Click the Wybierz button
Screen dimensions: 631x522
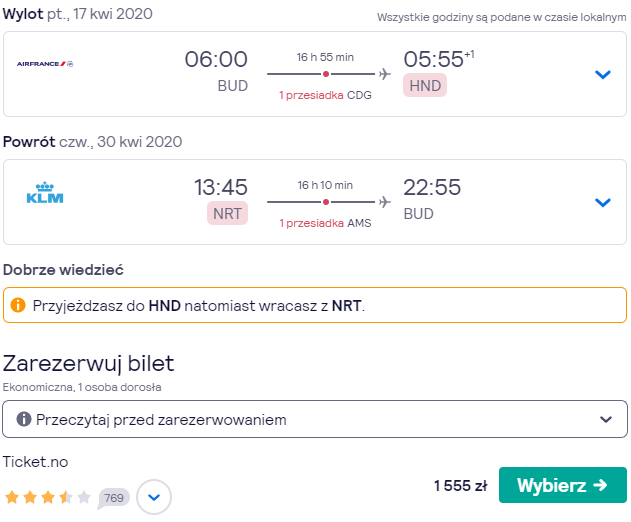(563, 485)
